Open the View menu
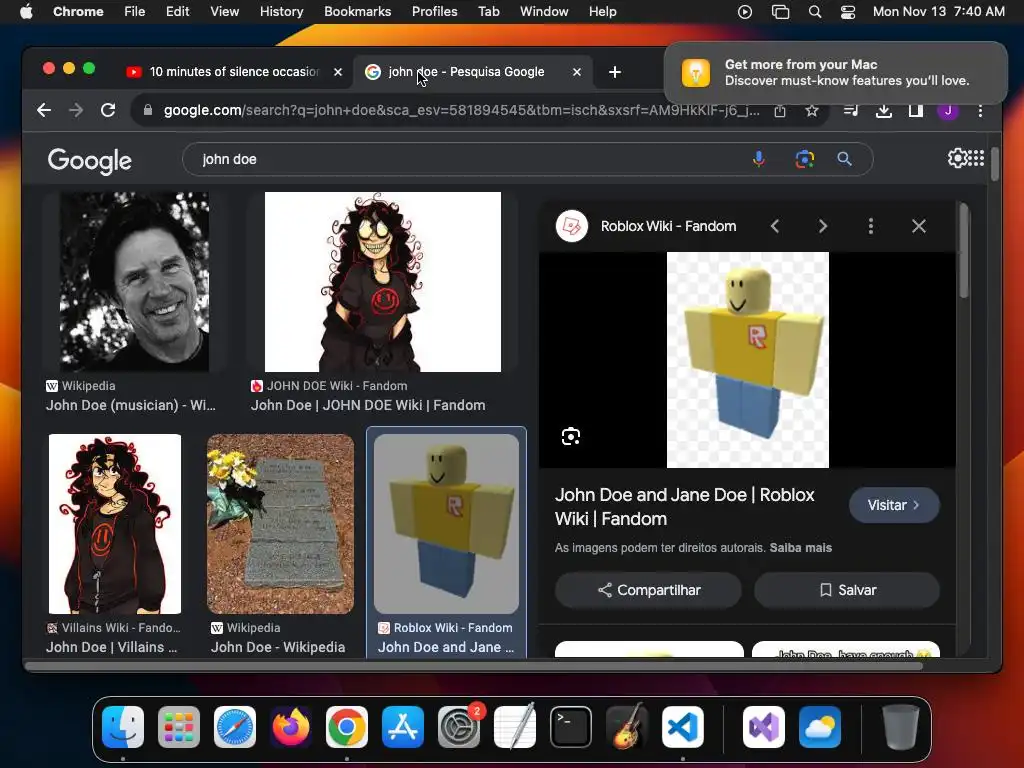Image resolution: width=1024 pixels, height=768 pixels. pyautogui.click(x=224, y=12)
